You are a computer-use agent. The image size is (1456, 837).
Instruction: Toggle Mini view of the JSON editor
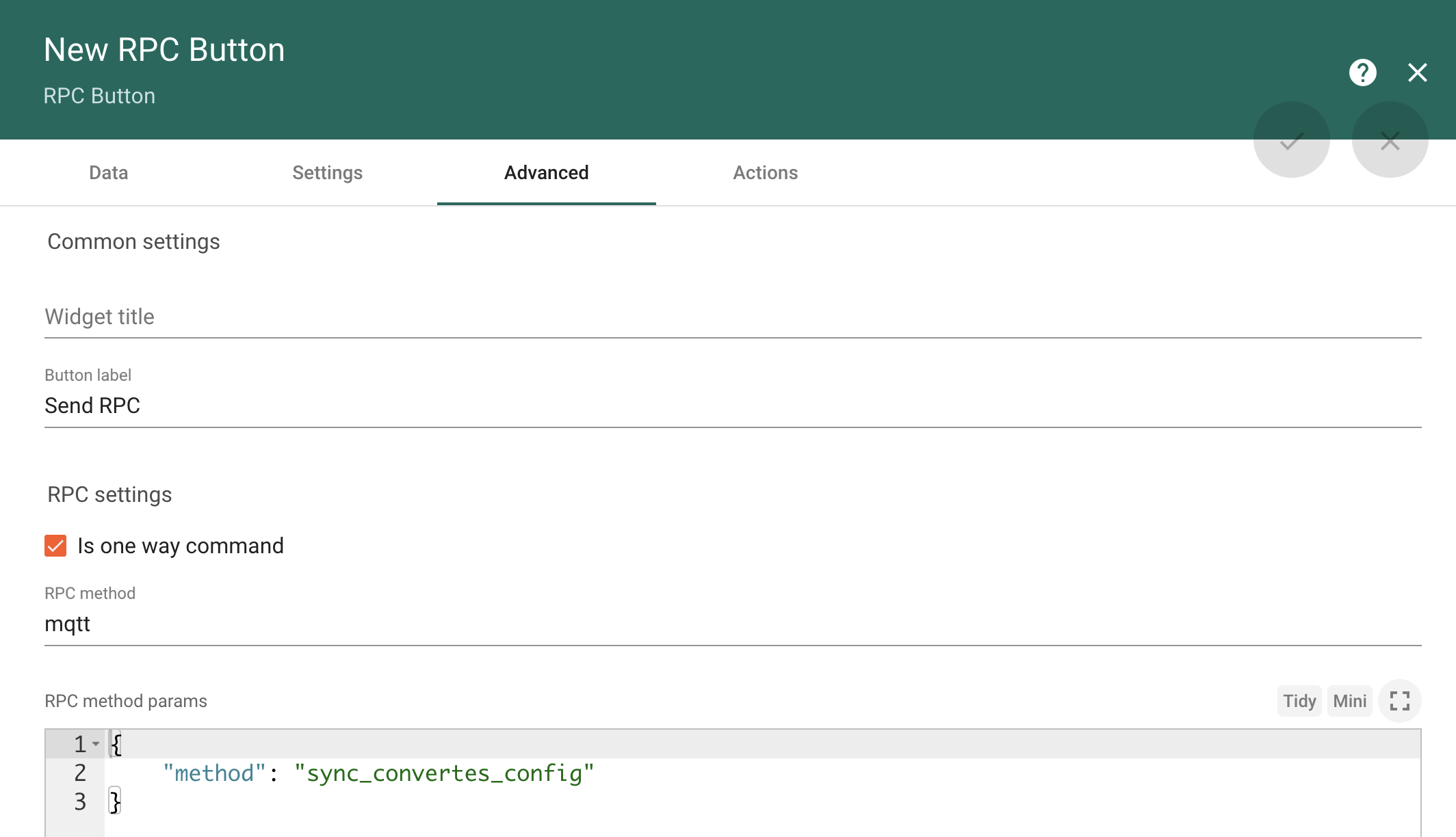coord(1349,701)
